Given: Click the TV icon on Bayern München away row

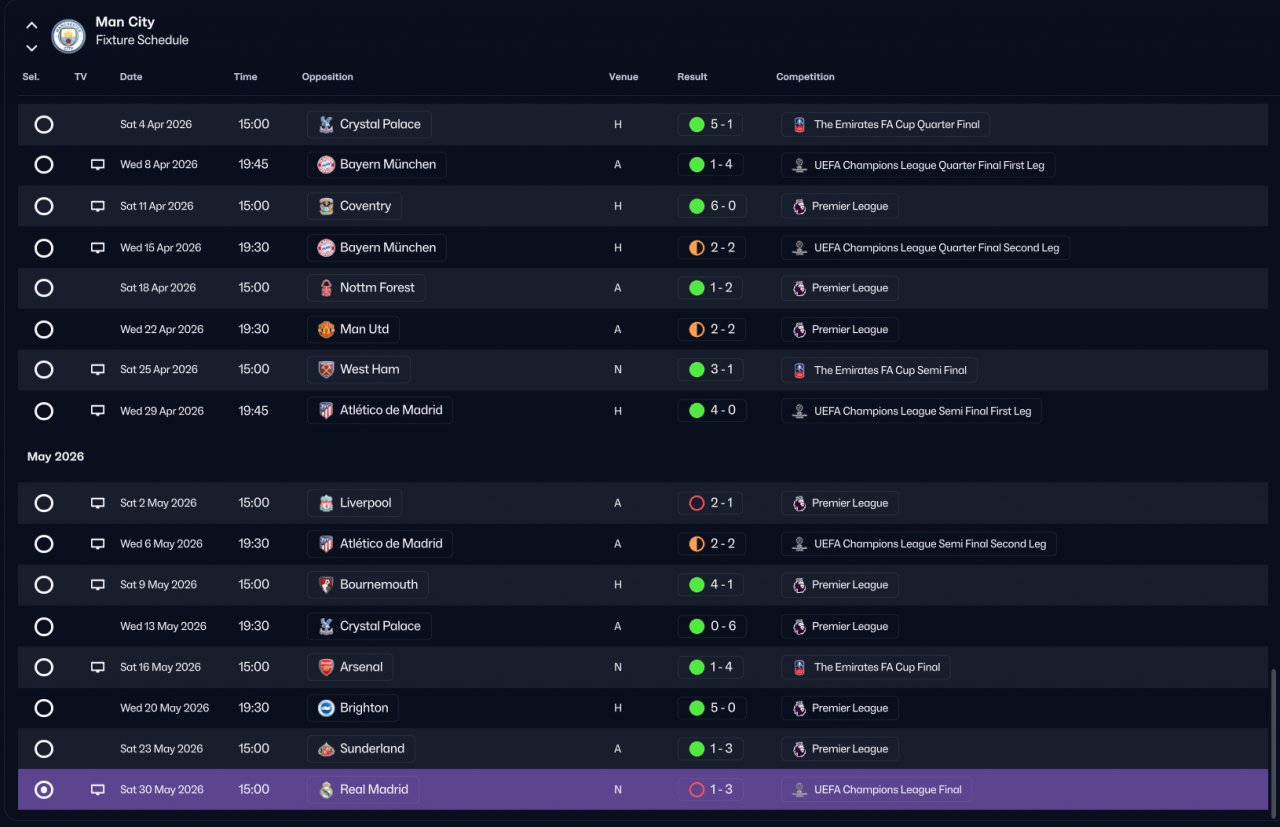Looking at the screenshot, I should [98, 165].
